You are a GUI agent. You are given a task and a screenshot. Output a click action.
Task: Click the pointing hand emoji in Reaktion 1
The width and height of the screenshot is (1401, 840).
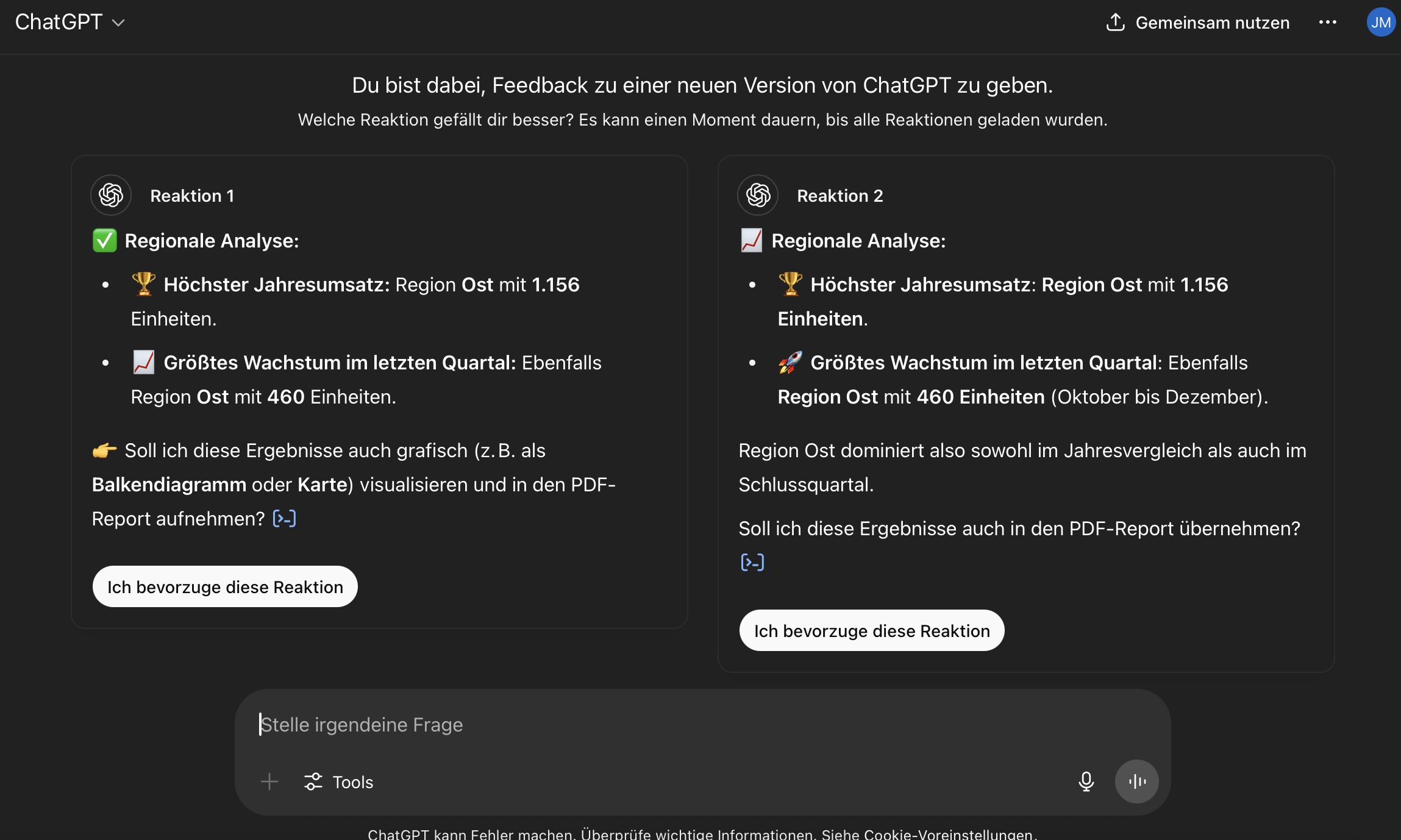[104, 450]
